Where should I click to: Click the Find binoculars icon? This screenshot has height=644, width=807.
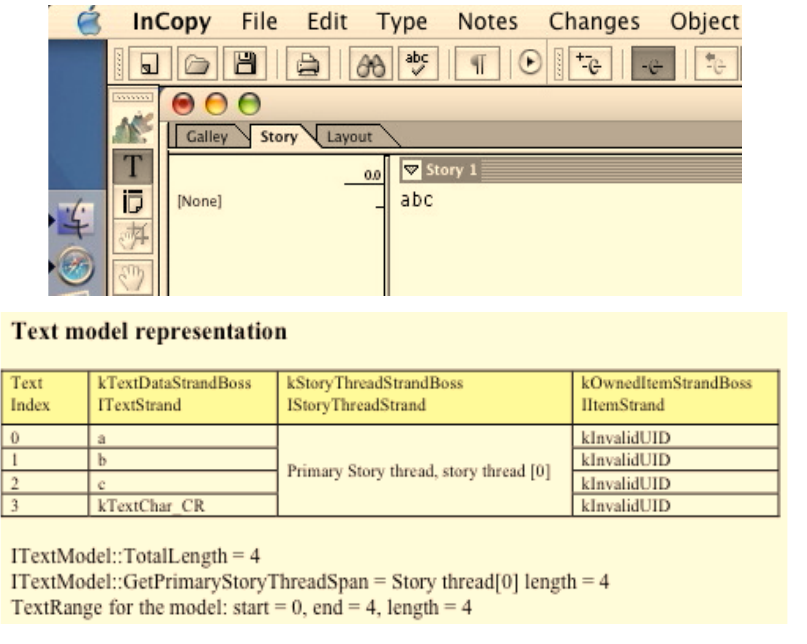tap(371, 63)
